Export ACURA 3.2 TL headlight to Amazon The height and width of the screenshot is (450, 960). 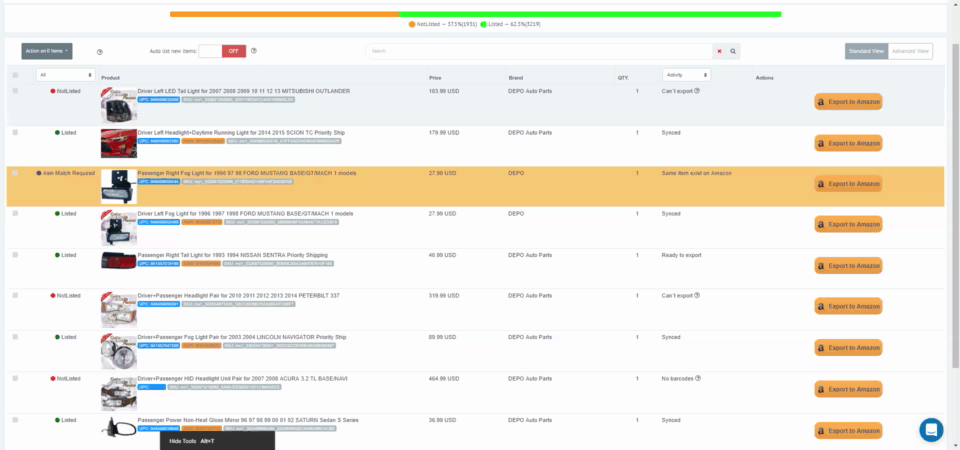tap(848, 389)
